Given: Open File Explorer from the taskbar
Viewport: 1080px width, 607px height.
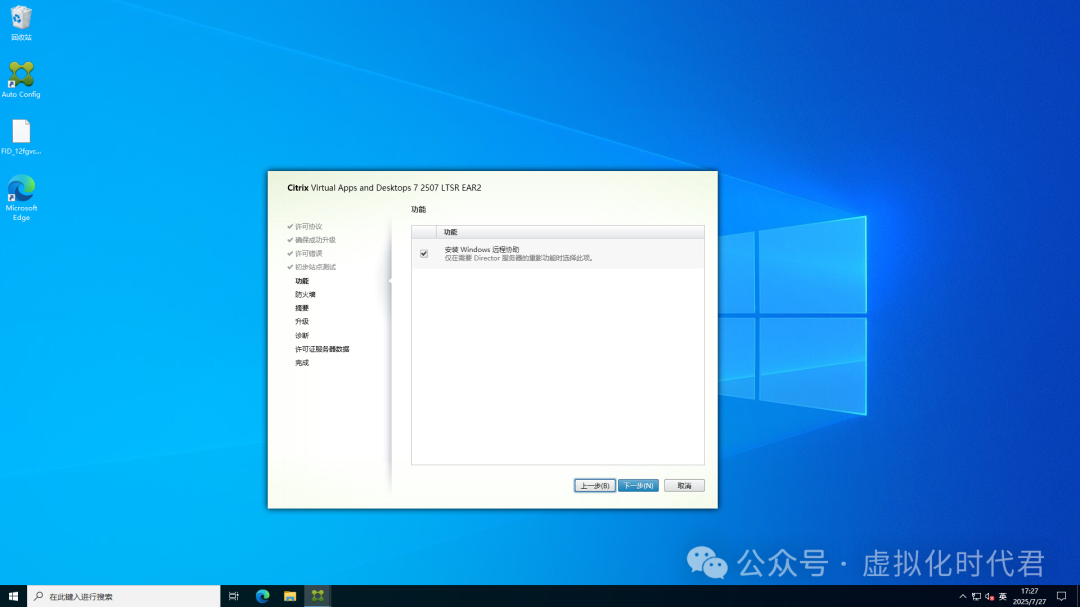Looking at the screenshot, I should pyautogui.click(x=290, y=596).
